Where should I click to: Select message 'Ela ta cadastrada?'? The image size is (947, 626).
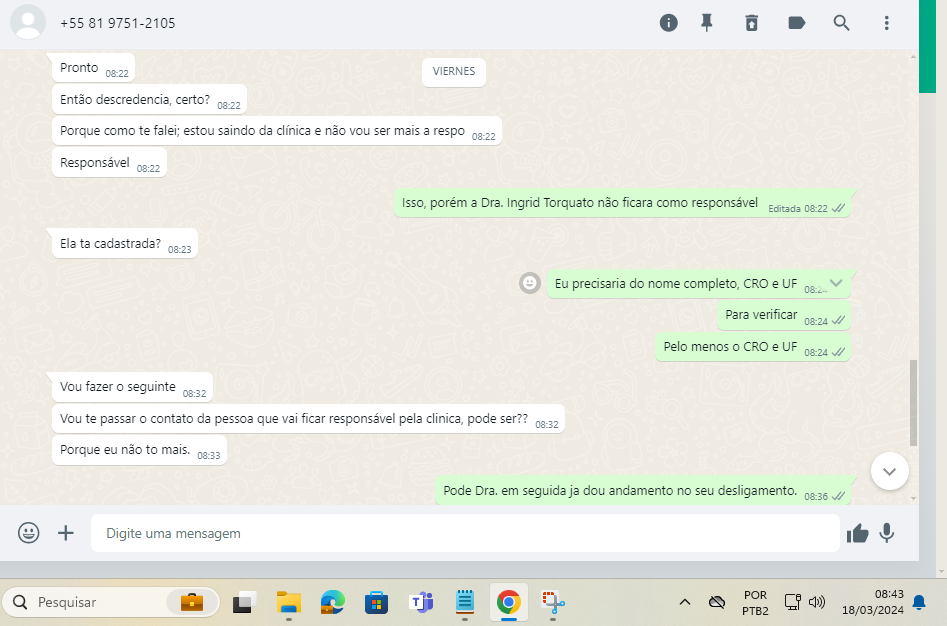125,244
